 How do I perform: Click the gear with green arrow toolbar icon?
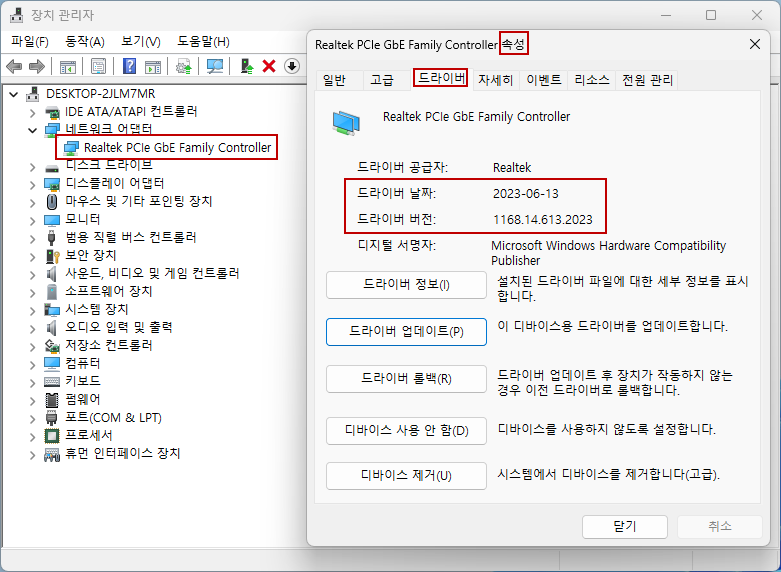(x=184, y=66)
